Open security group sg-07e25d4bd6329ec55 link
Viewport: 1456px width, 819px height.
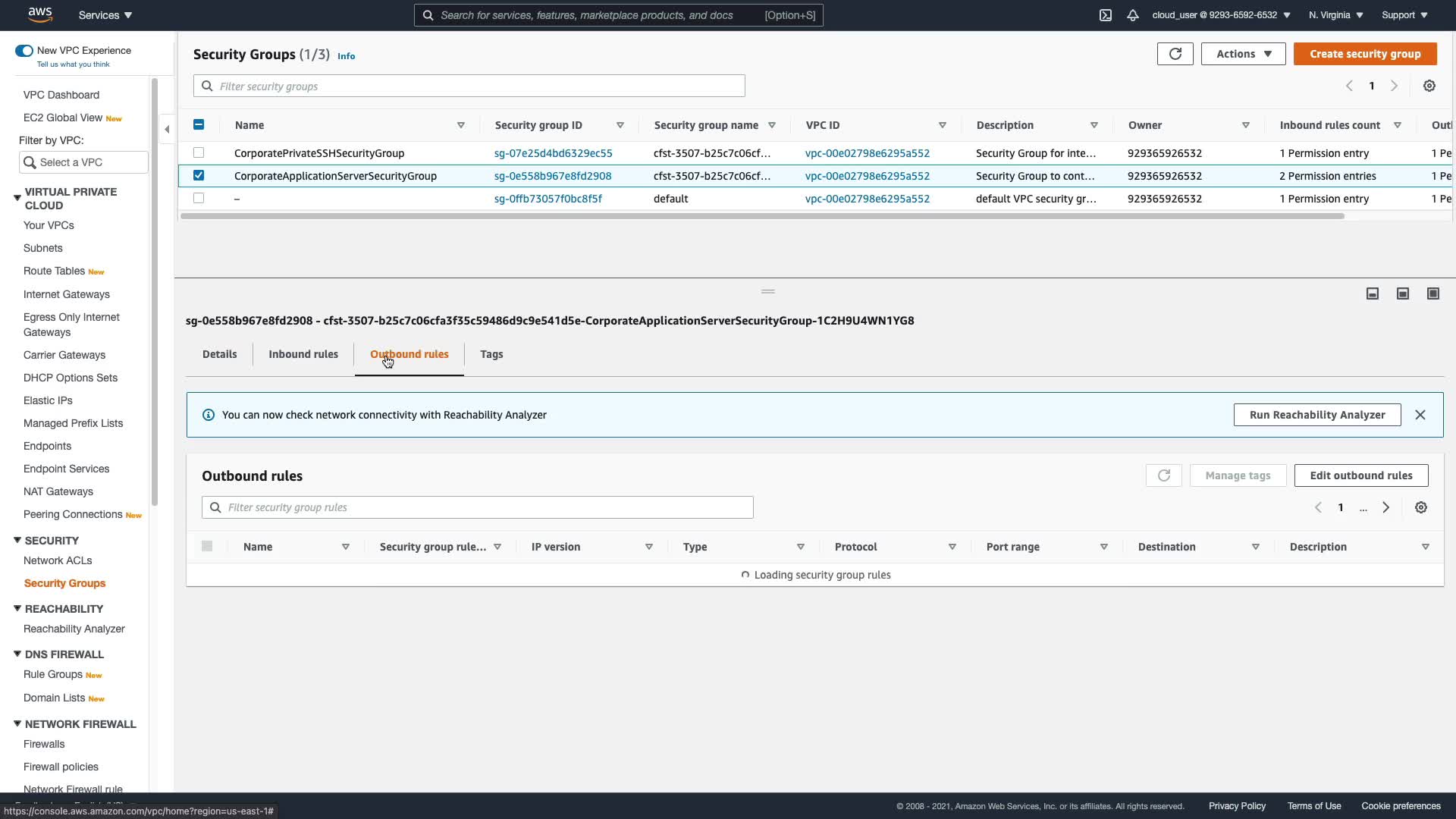coord(553,153)
